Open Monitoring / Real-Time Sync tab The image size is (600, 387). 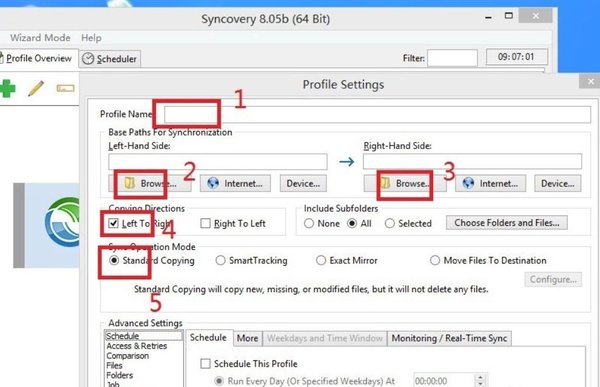pos(449,338)
